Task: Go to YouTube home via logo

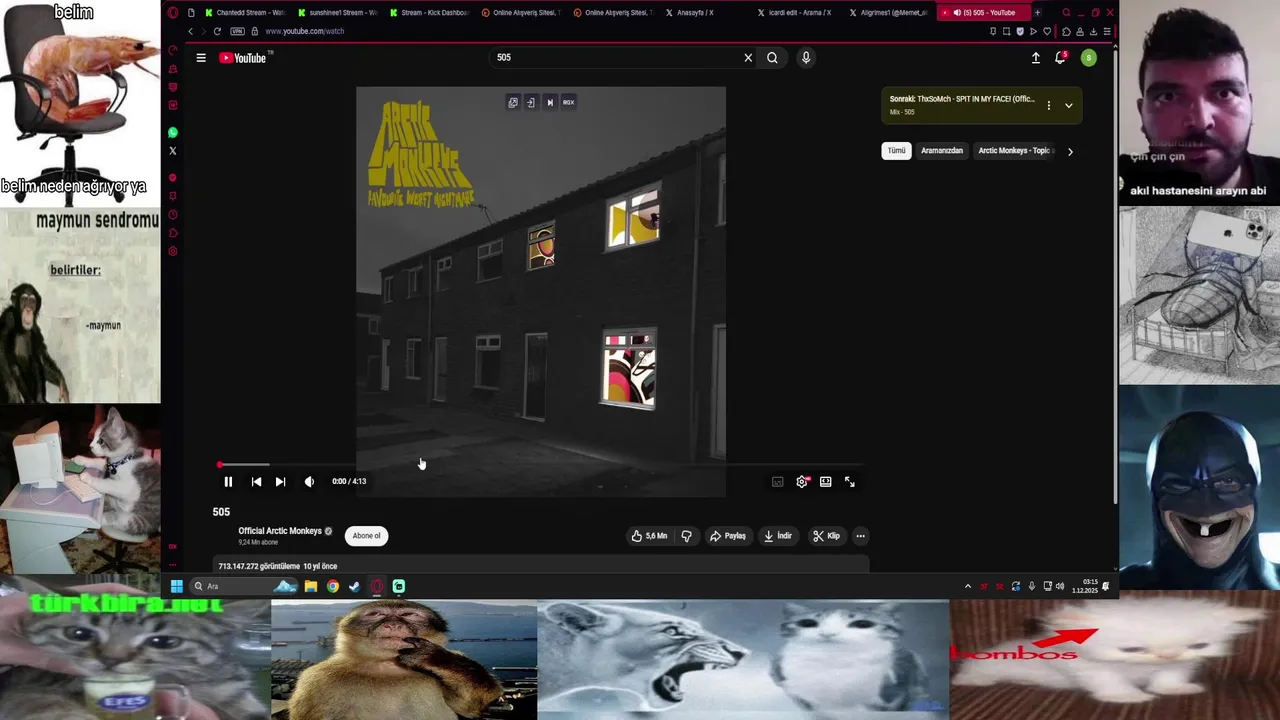Action: 245,58
